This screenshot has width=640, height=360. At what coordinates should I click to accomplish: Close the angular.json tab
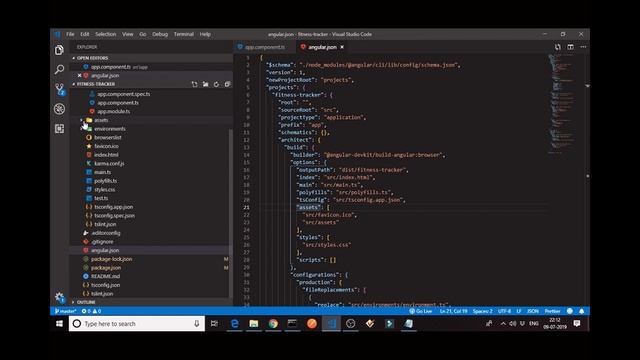click(x=342, y=47)
